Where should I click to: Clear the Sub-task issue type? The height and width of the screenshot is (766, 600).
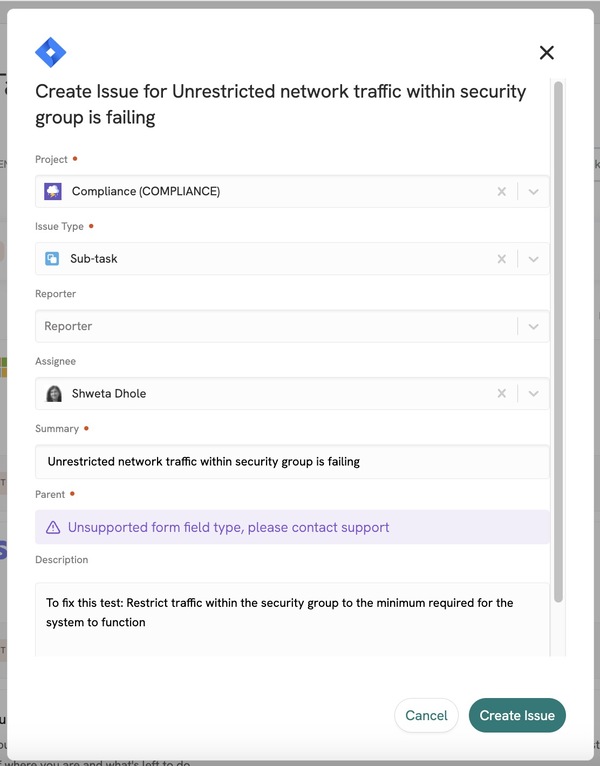pyautogui.click(x=501, y=259)
